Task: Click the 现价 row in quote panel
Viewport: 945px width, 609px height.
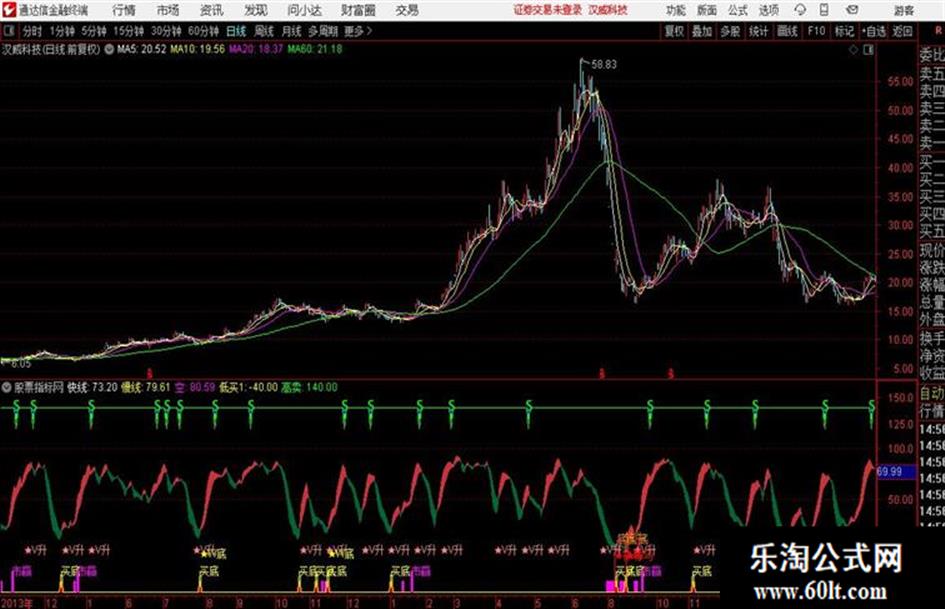Action: (932, 250)
